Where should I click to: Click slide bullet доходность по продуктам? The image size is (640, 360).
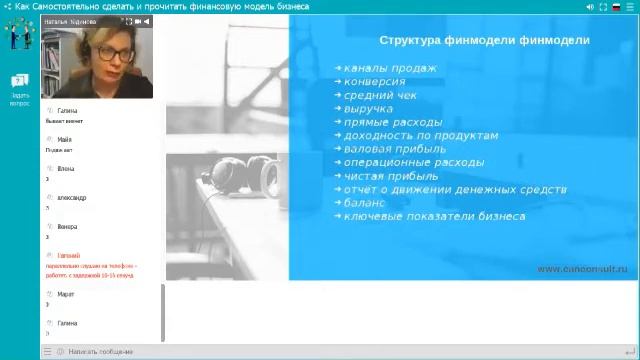tap(421, 136)
